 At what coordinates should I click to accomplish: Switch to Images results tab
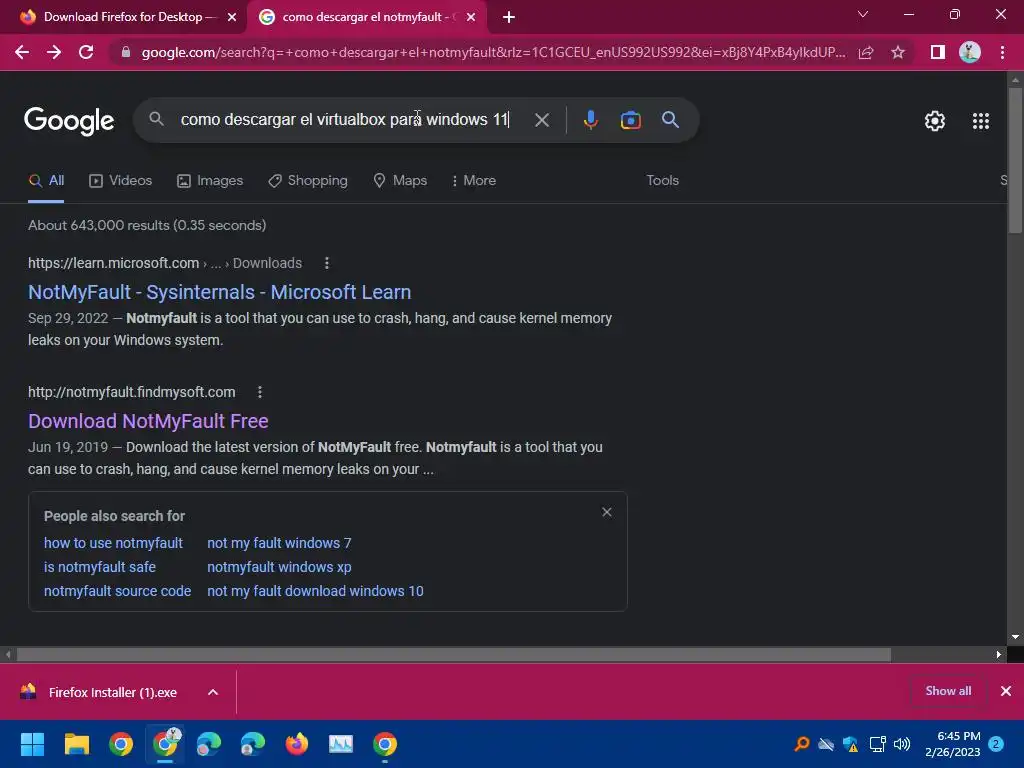click(210, 181)
